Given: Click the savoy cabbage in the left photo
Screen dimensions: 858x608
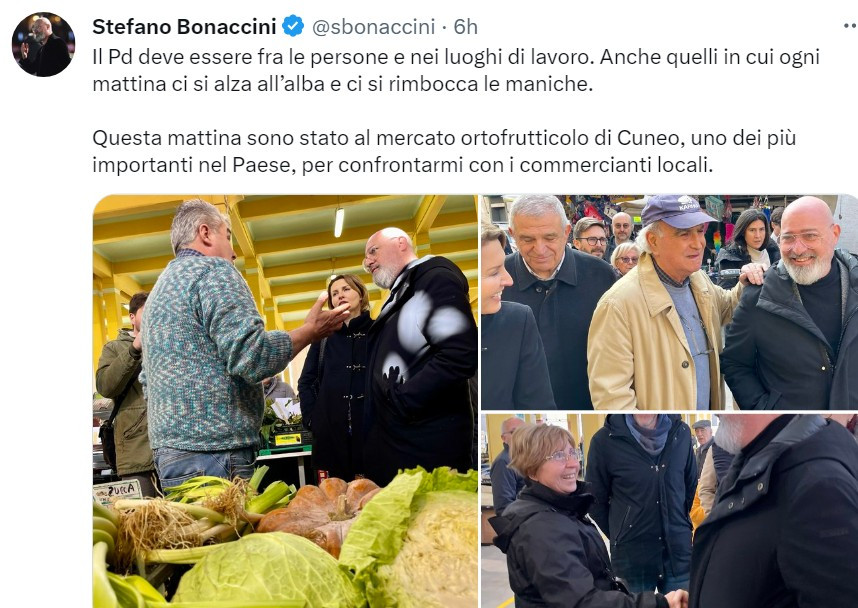Looking at the screenshot, I should coord(265,571).
